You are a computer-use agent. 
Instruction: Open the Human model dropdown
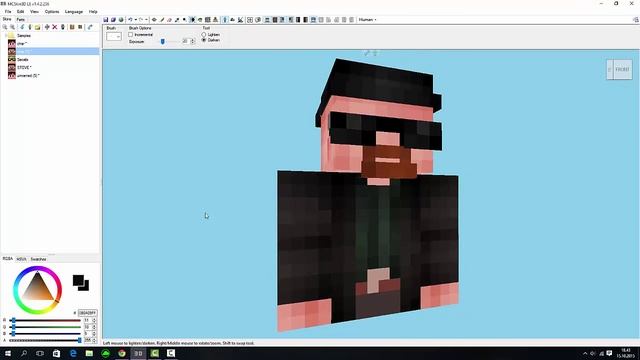367,20
